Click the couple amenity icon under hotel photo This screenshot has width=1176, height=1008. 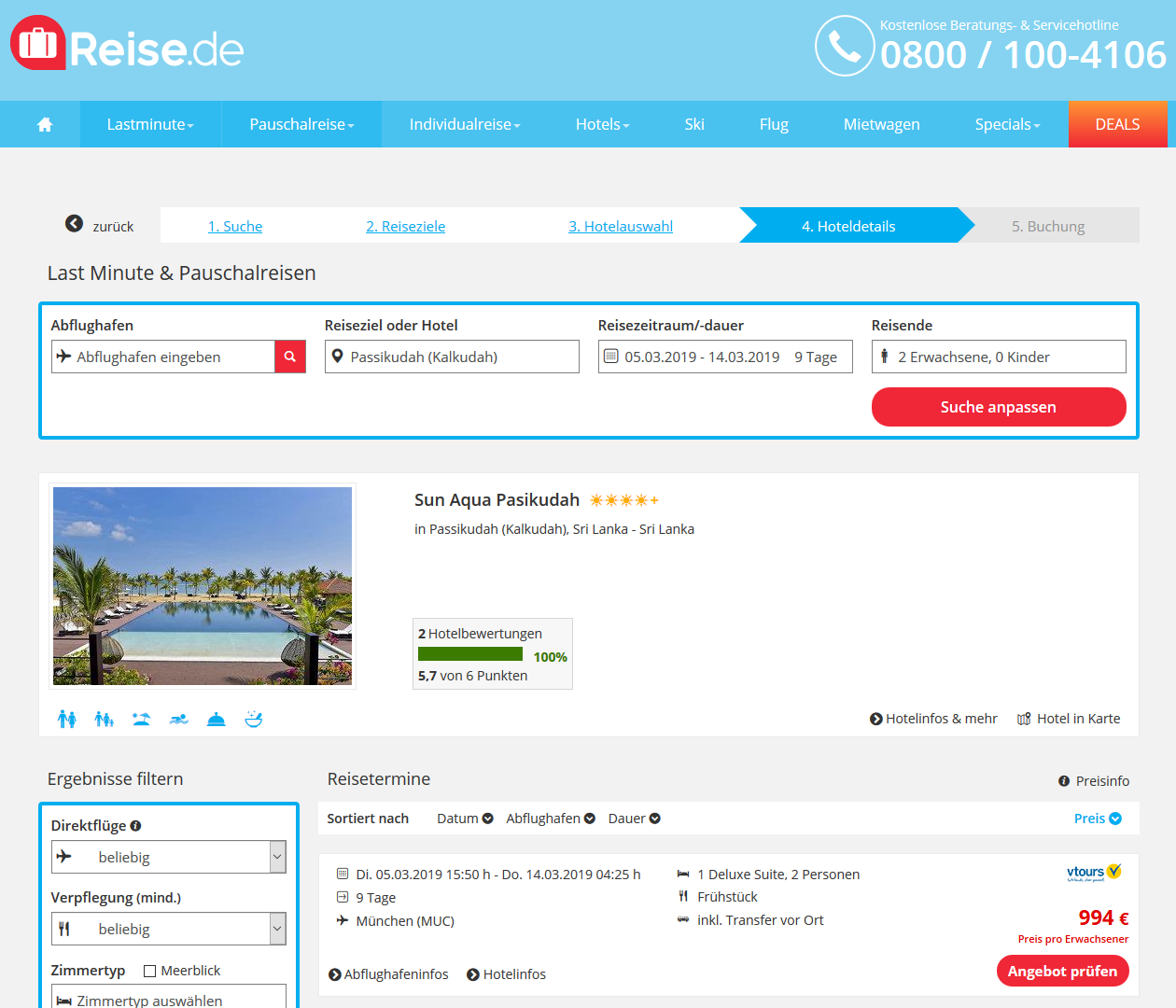(x=67, y=719)
